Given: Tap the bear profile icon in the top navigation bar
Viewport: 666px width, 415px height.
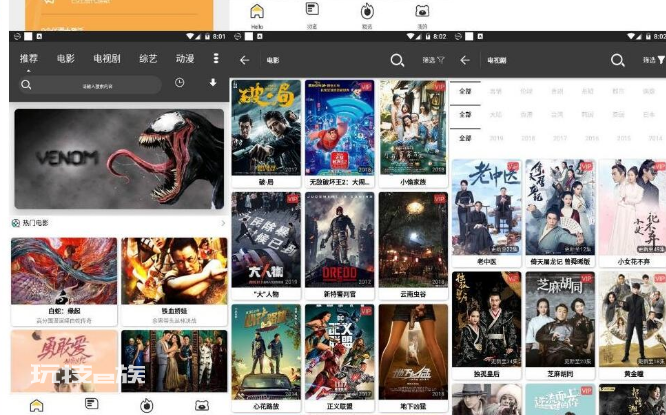Looking at the screenshot, I should tap(422, 11).
